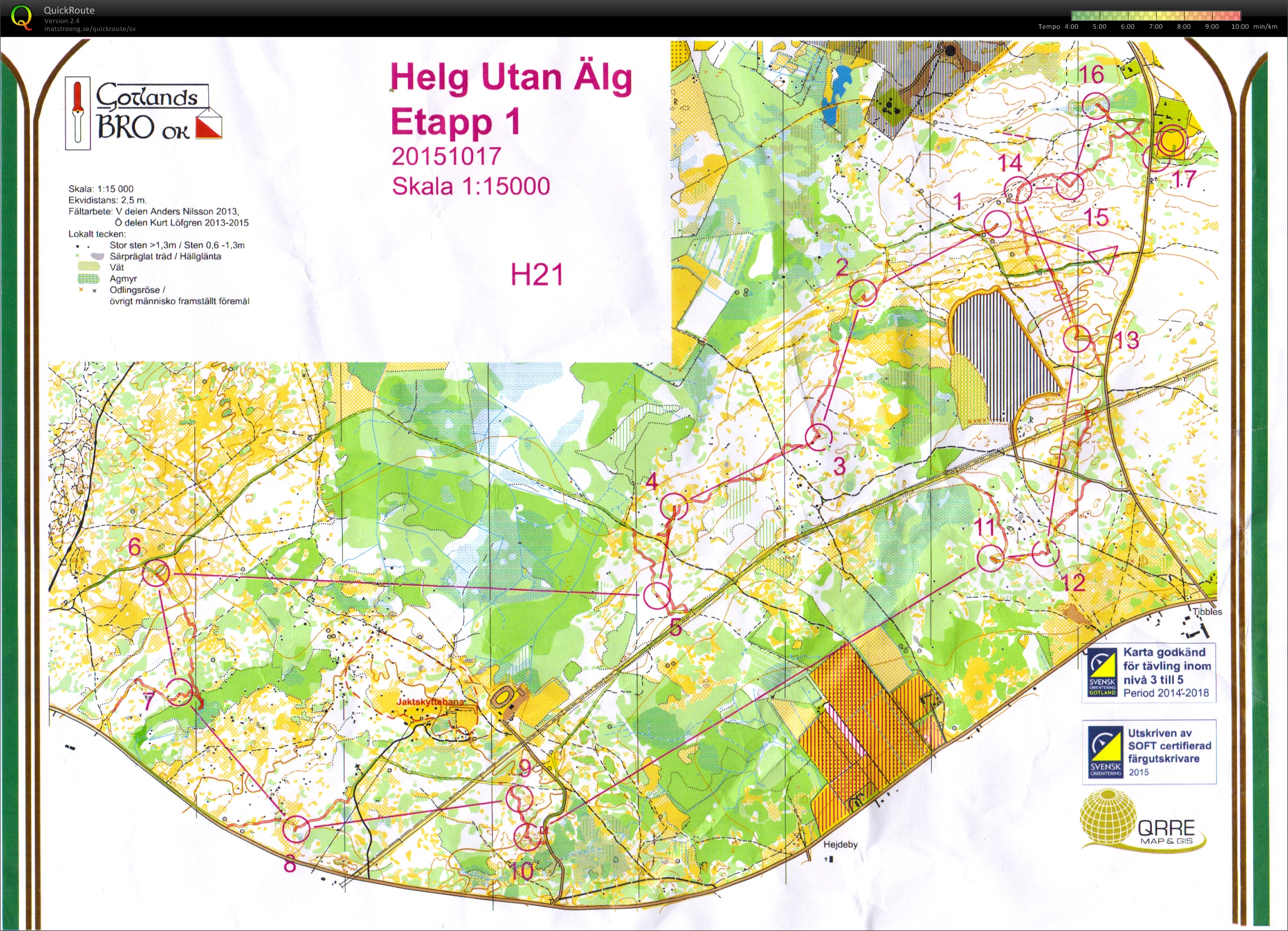Image resolution: width=1288 pixels, height=931 pixels.
Task: Click control circle 2
Action: tap(863, 292)
